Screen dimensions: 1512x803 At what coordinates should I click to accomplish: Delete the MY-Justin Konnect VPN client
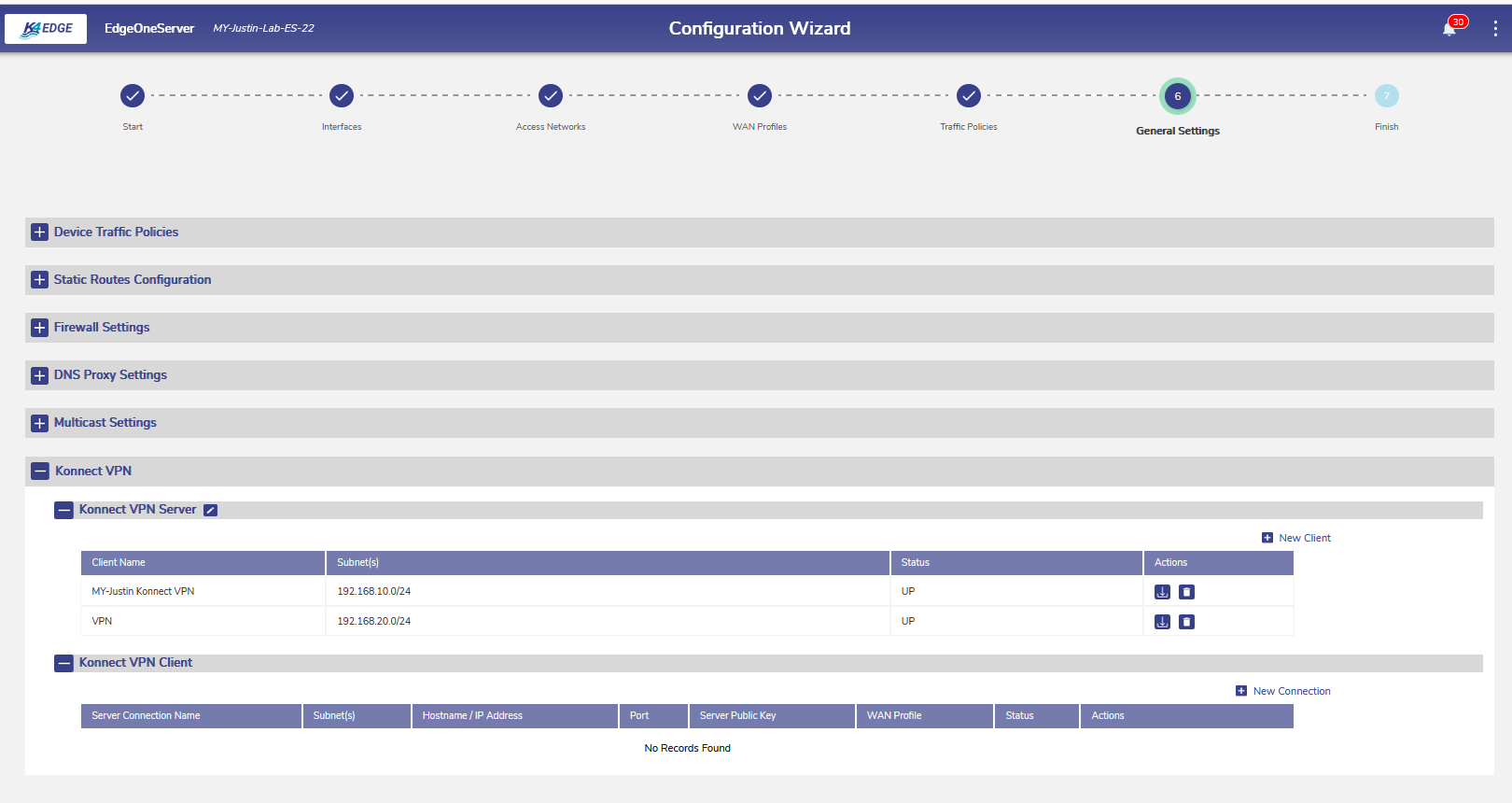(1186, 592)
